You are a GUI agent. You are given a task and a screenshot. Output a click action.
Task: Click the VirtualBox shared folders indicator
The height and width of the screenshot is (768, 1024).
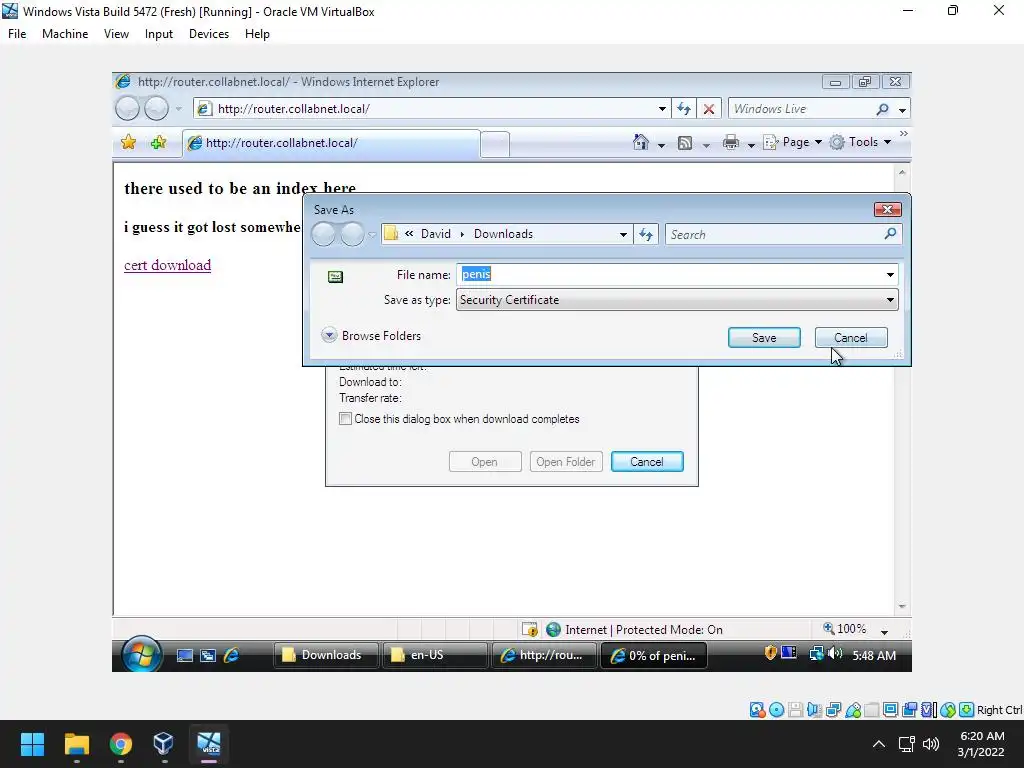point(872,710)
